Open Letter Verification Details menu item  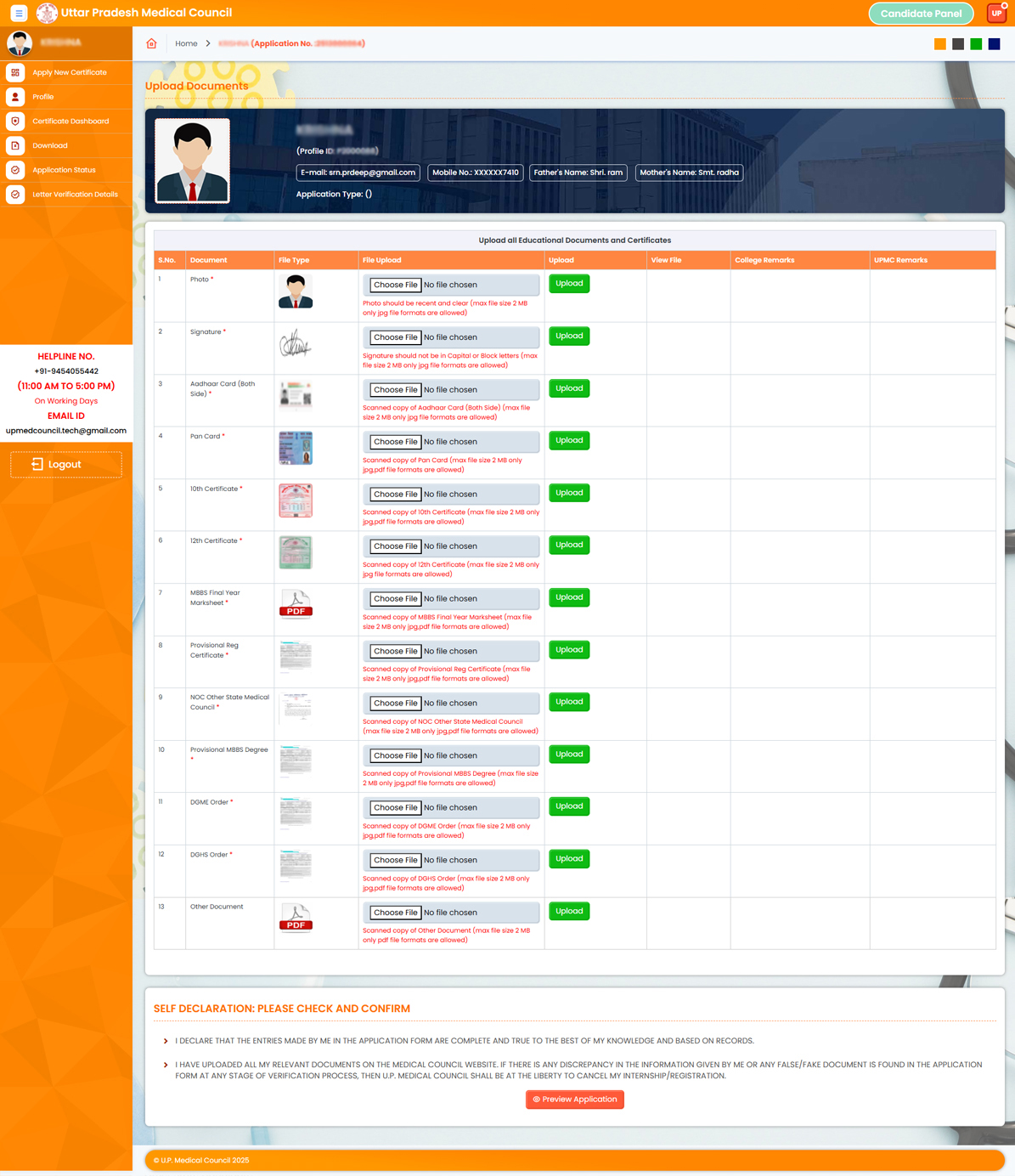click(x=75, y=195)
